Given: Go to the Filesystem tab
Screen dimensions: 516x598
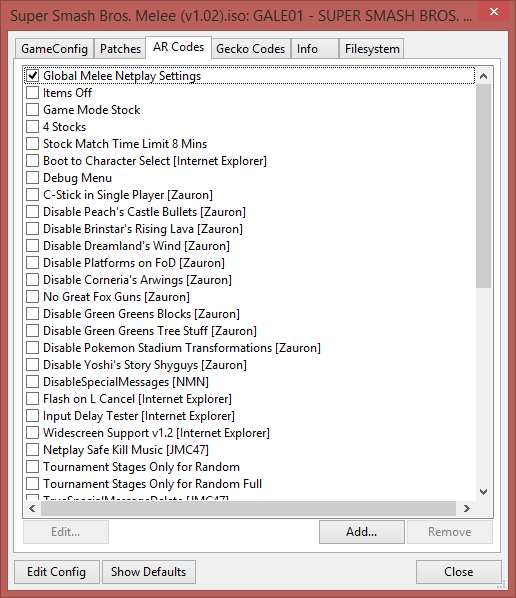Looking at the screenshot, I should (372, 49).
